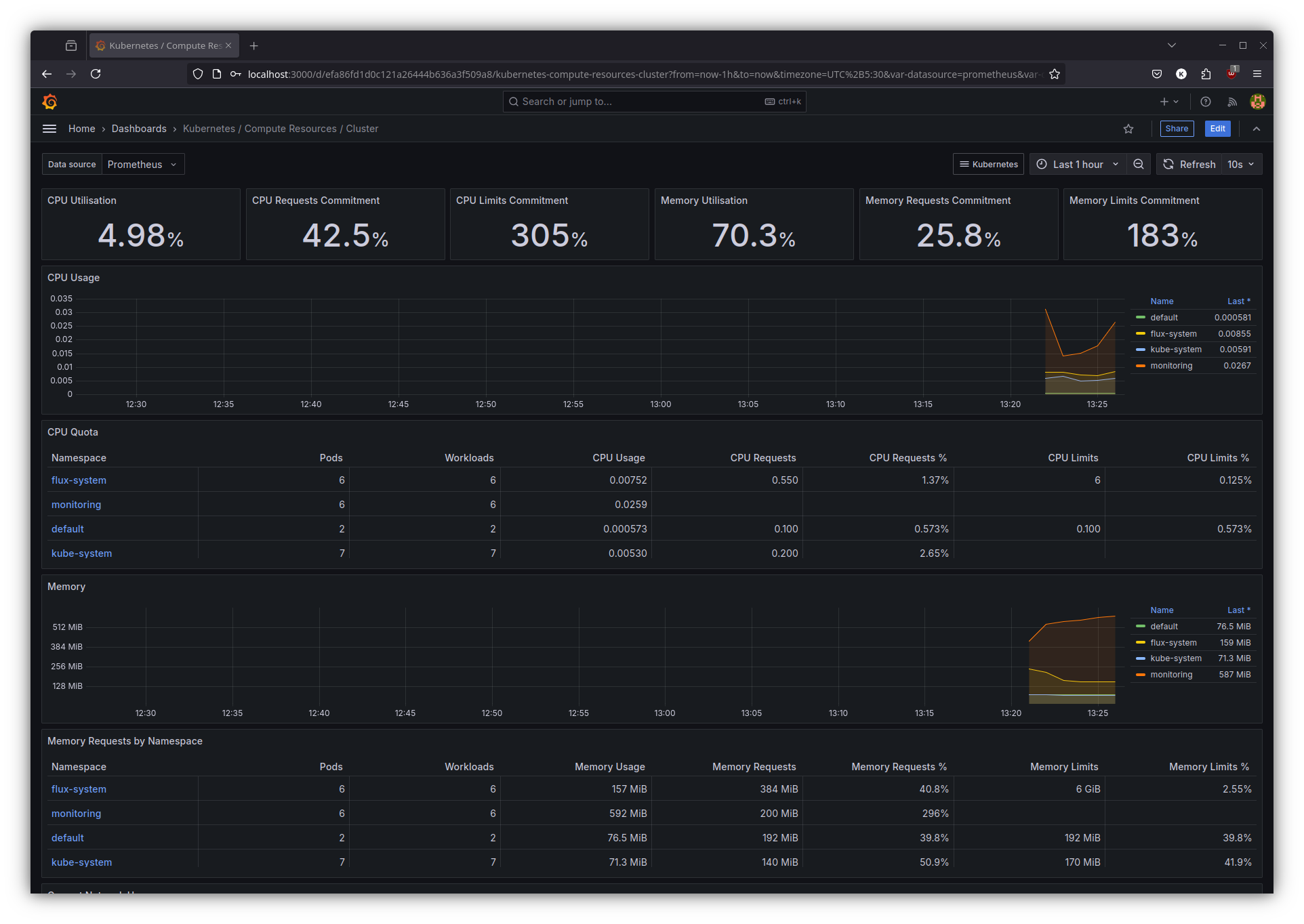Click the zoom out time range icon
Screen dimensions: 1304x924
pyautogui.click(x=1139, y=164)
